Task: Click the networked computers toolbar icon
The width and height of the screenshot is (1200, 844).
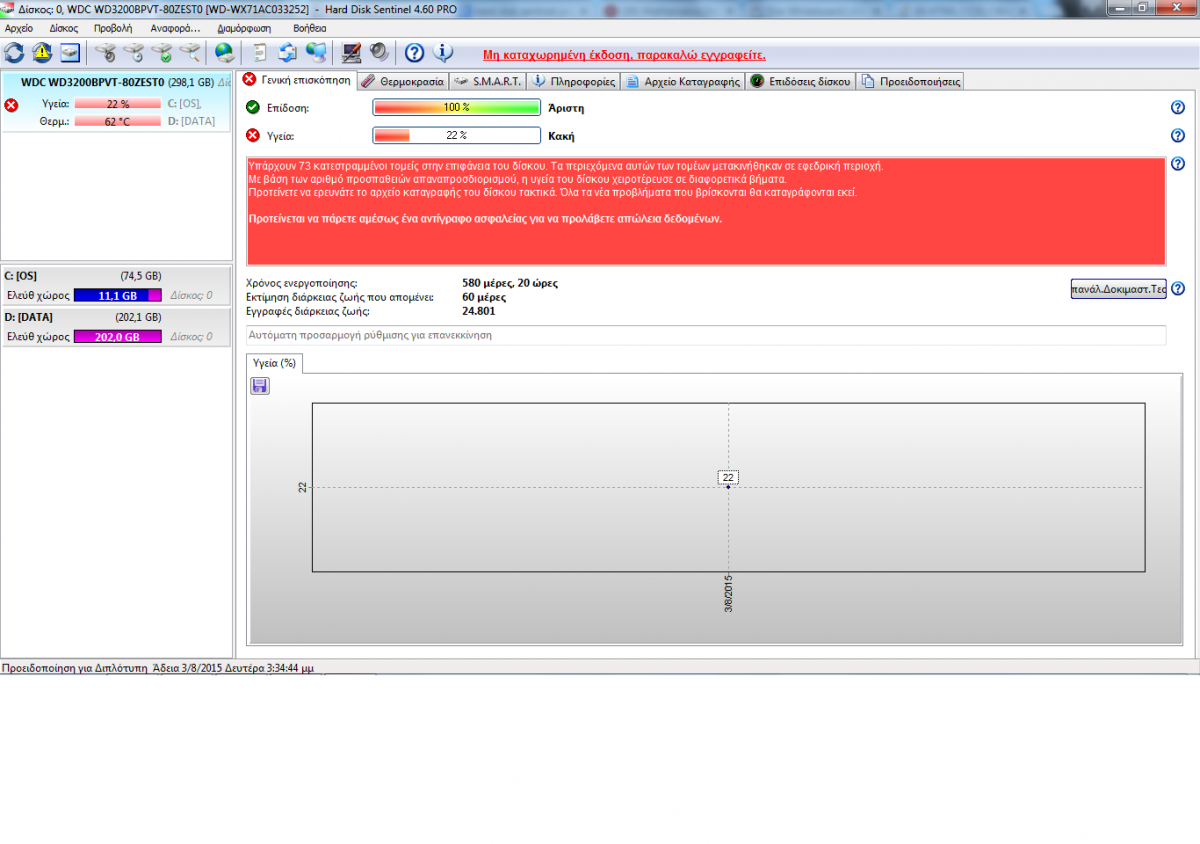Action: tap(316, 52)
